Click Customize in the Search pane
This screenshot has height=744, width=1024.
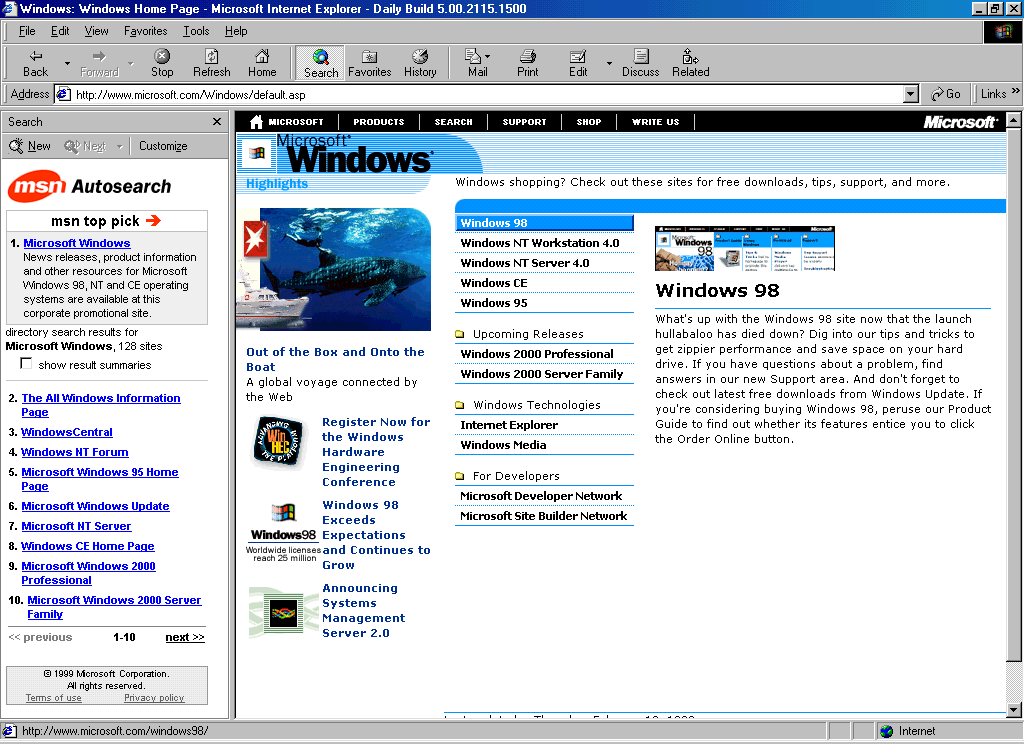point(163,146)
